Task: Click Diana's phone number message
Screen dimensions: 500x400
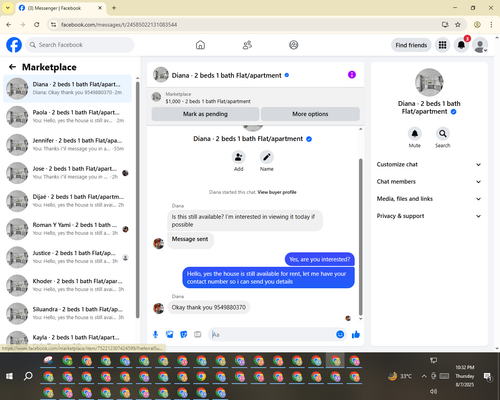Action: tap(209, 307)
